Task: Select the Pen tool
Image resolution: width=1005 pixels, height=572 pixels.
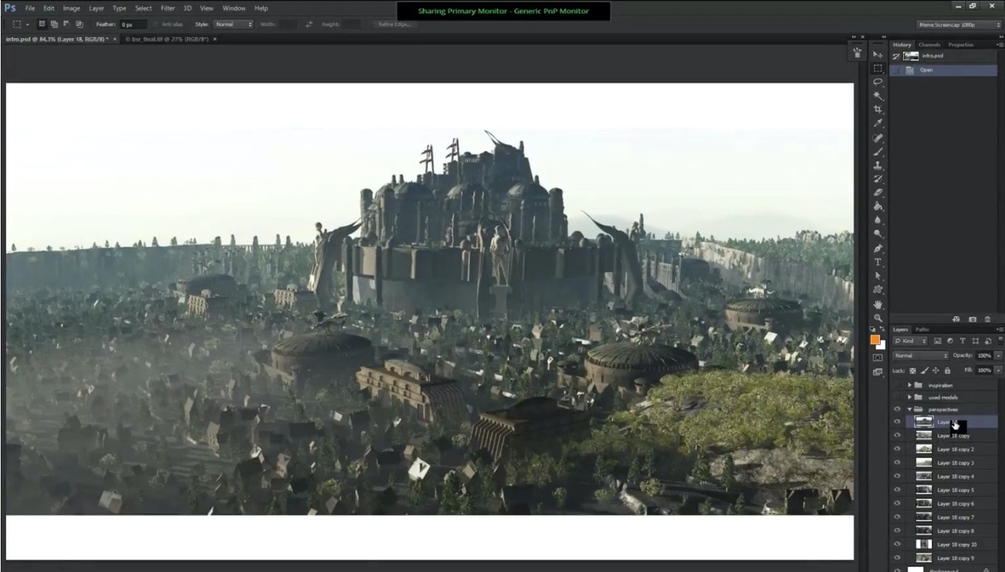Action: 878,248
